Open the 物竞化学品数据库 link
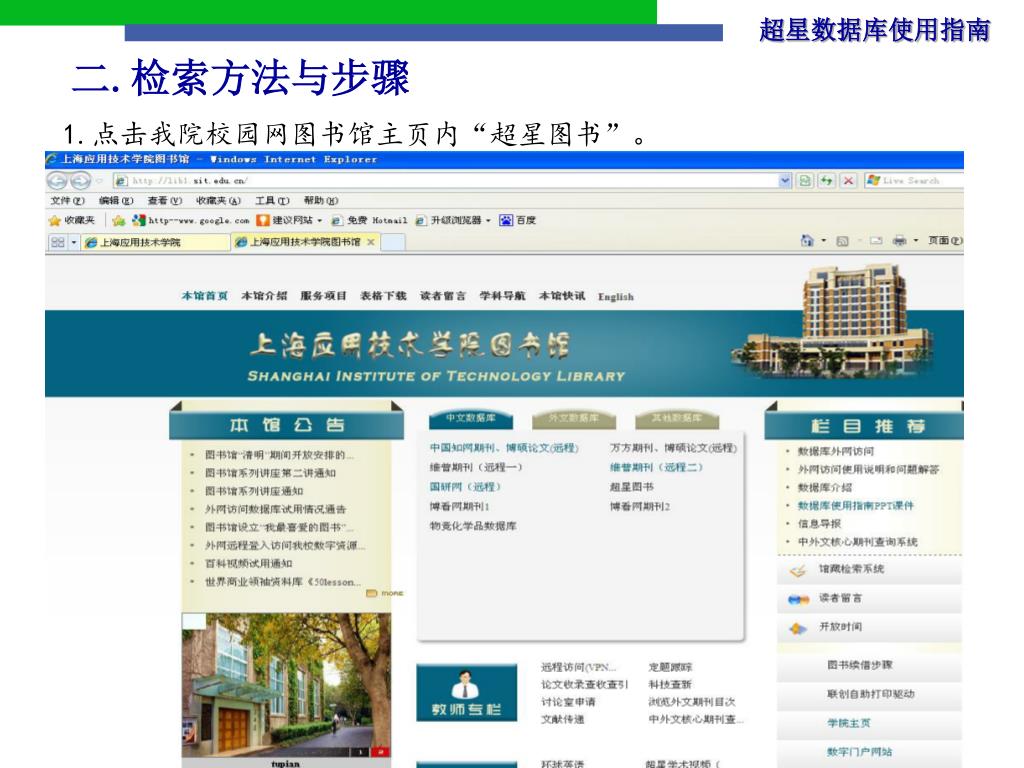This screenshot has width=1024, height=768. click(473, 526)
